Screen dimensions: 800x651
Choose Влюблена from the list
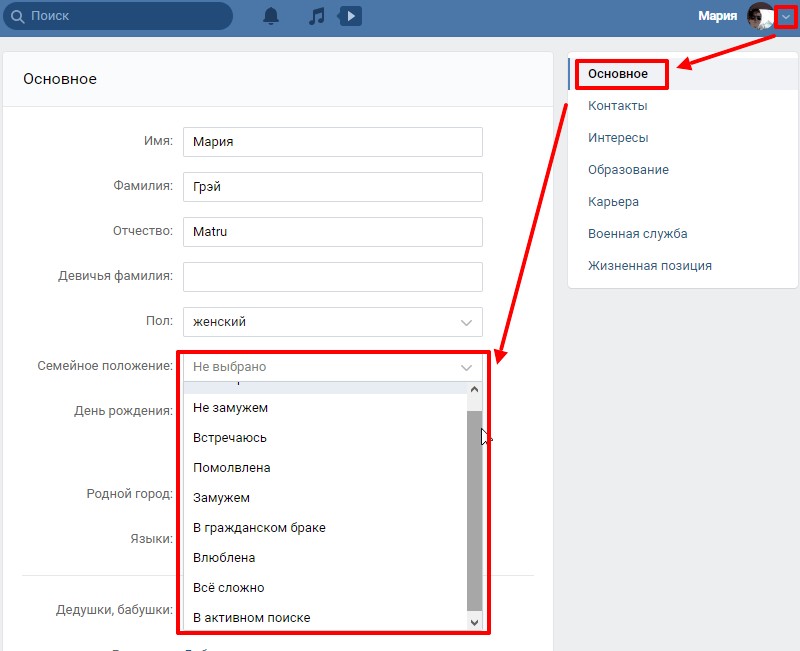tap(325, 558)
